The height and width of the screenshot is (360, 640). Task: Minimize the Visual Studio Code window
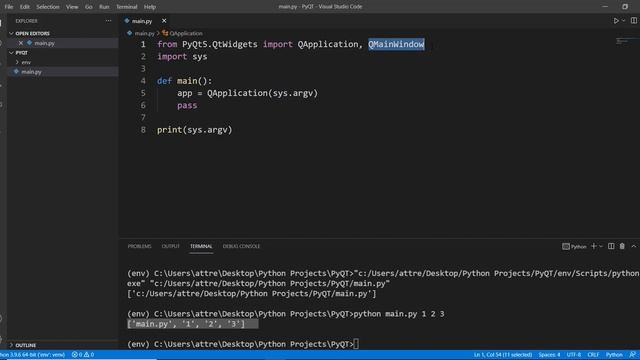(x=605, y=7)
